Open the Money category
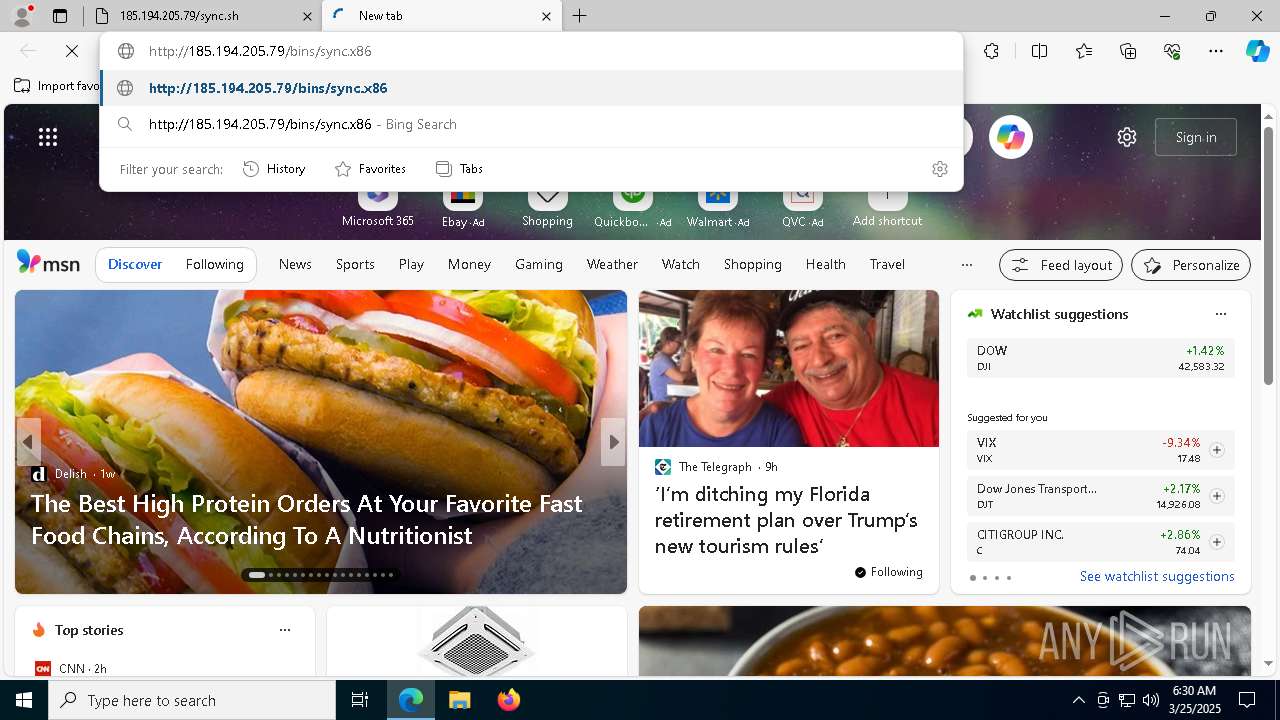The height and width of the screenshot is (720, 1280). coord(469,265)
